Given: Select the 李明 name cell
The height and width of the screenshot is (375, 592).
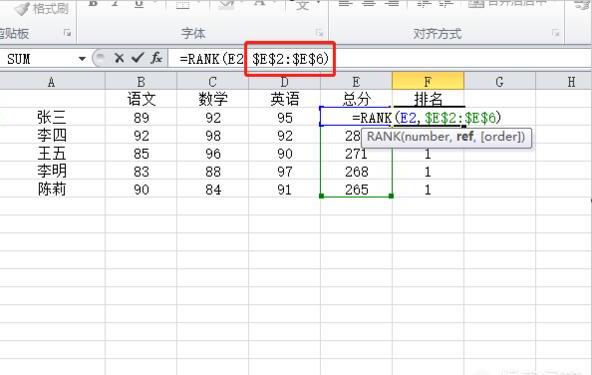Looking at the screenshot, I should click(52, 171).
